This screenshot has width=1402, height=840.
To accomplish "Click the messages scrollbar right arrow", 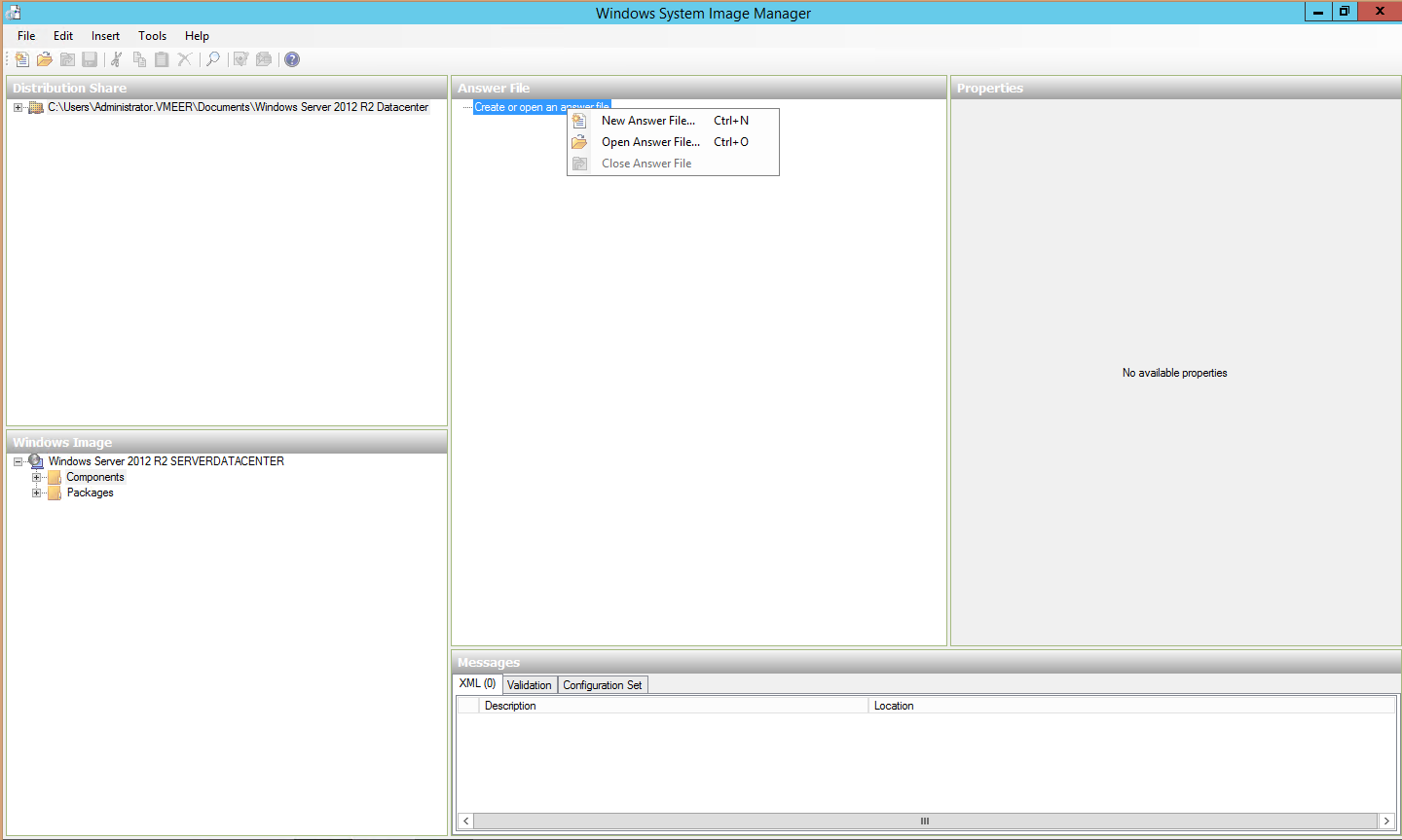I will click(1386, 822).
